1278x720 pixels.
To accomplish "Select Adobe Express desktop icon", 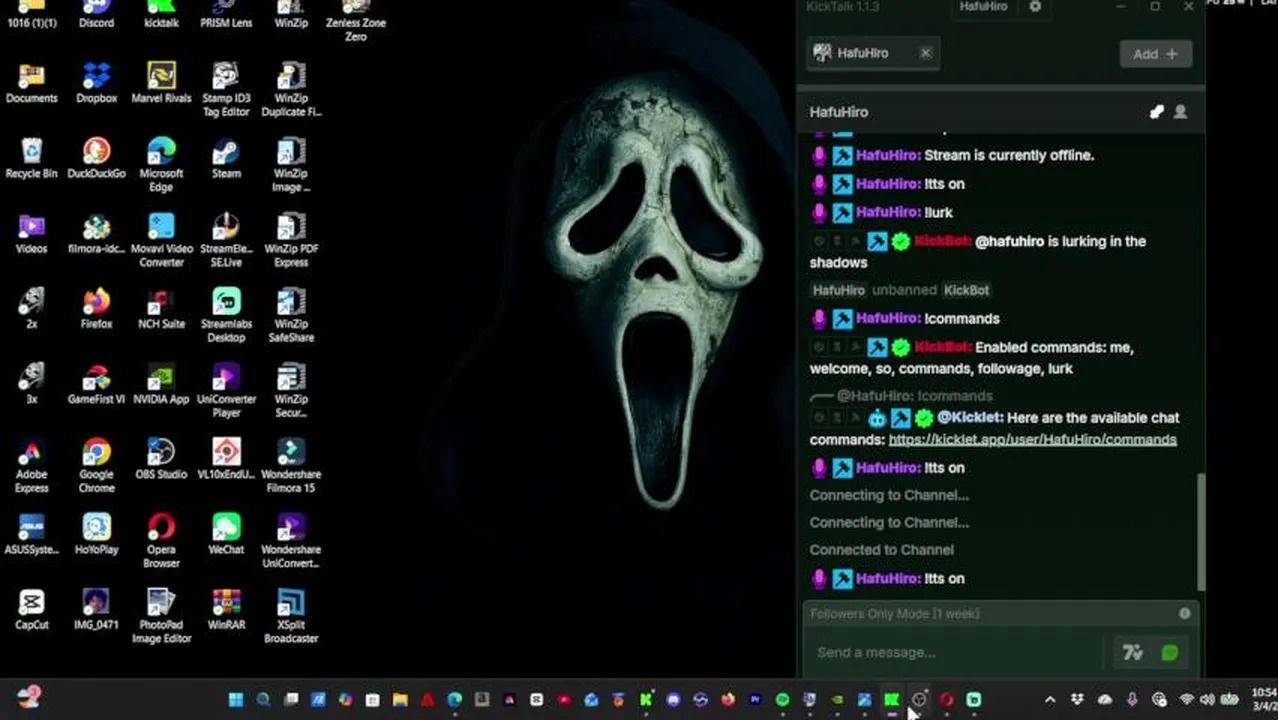I will click(x=31, y=466).
